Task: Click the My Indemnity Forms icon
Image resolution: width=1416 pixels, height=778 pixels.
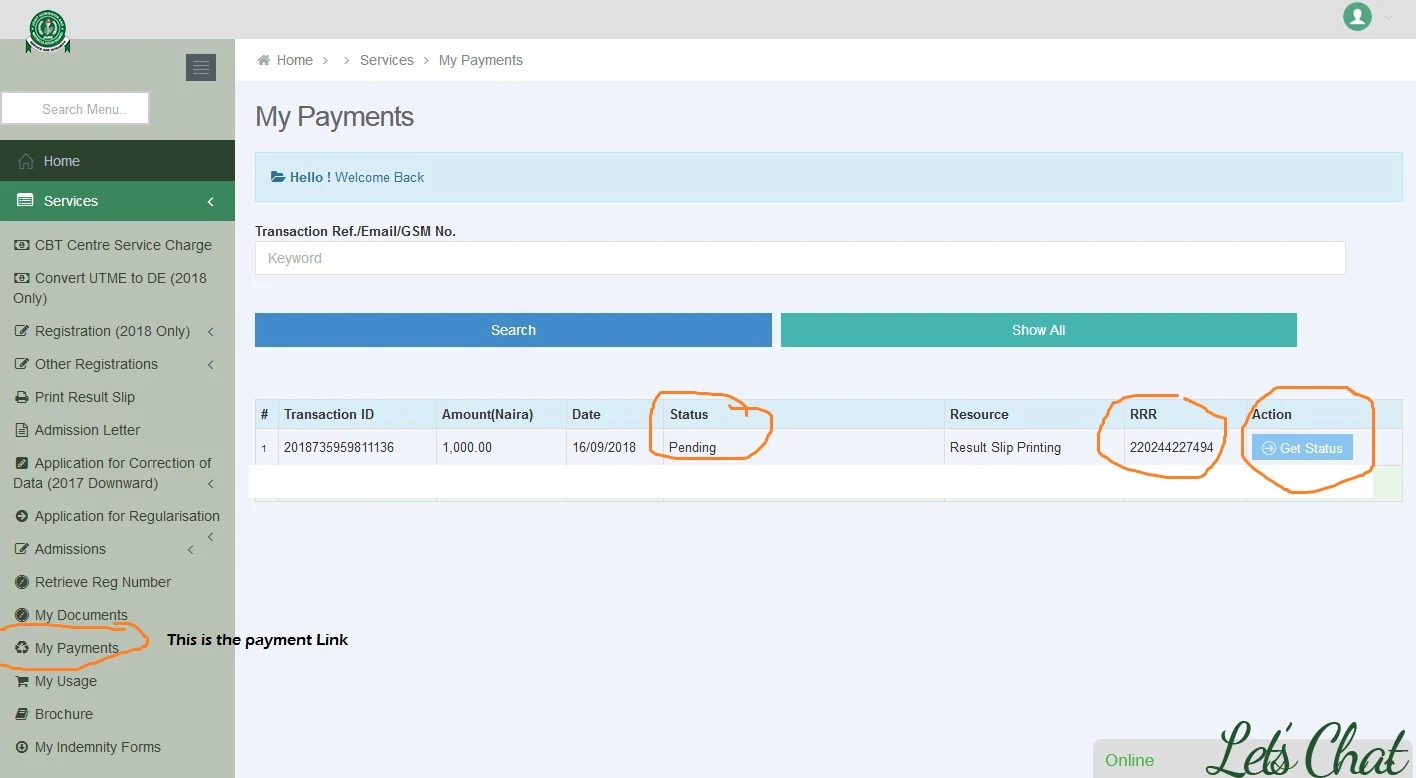Action: pyautogui.click(x=21, y=747)
